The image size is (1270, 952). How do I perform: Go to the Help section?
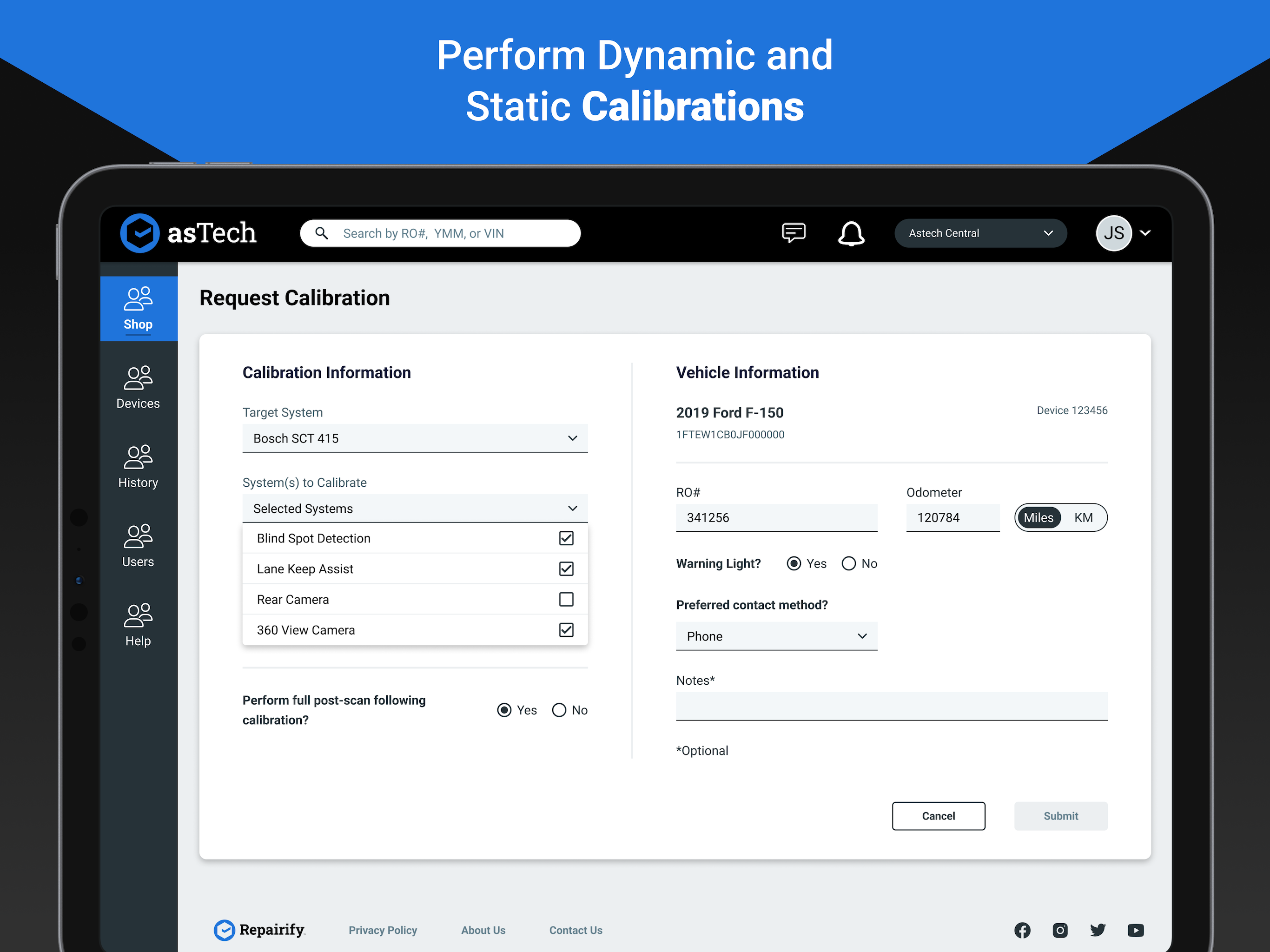(139, 625)
